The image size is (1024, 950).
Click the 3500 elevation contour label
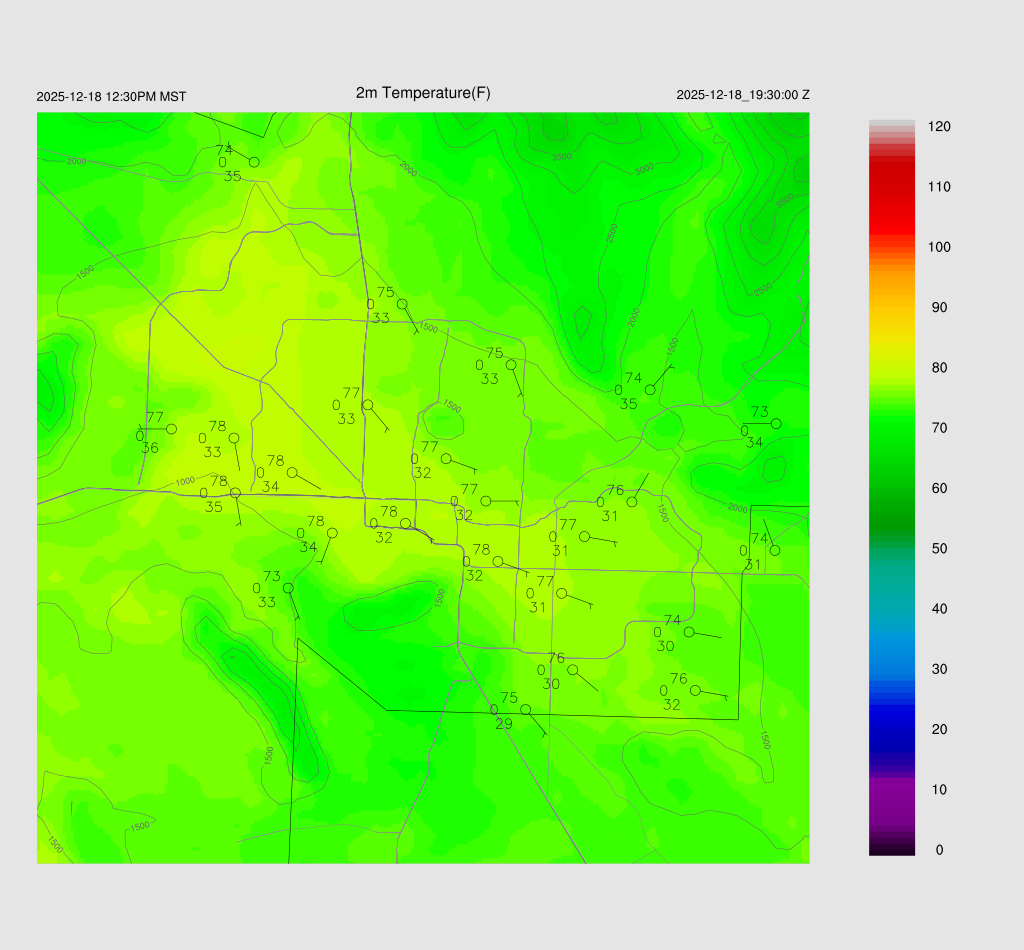pos(562,156)
